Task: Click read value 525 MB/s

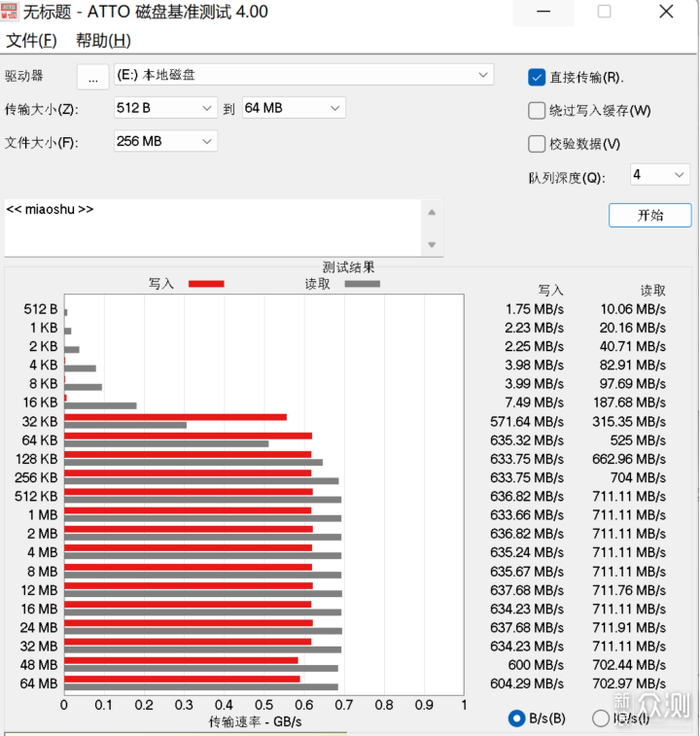Action: 638,440
